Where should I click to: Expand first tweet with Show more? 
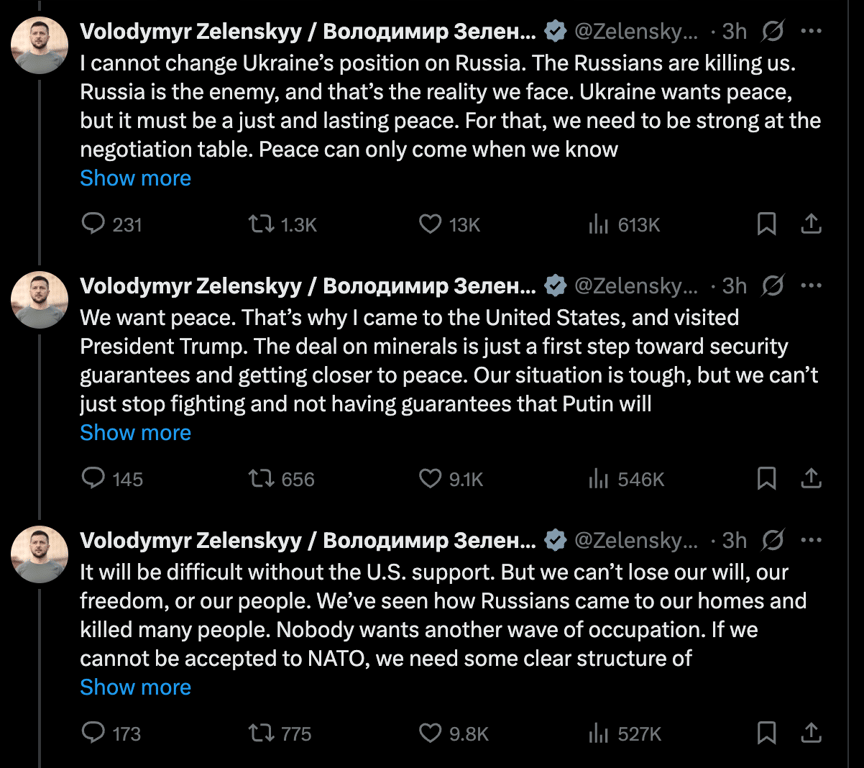135,178
